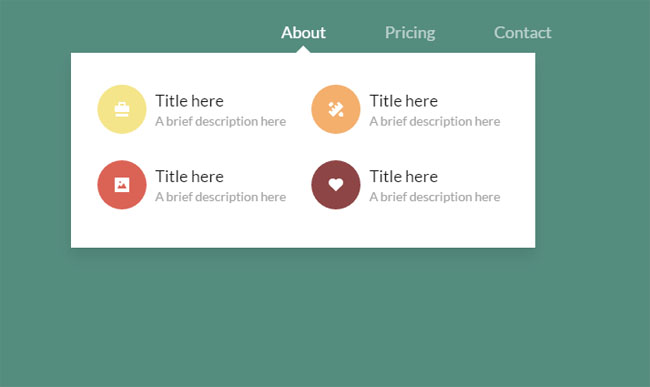Viewport: 650px width, 387px height.
Task: Click the orange pencil and ruler icon
Action: 336,109
